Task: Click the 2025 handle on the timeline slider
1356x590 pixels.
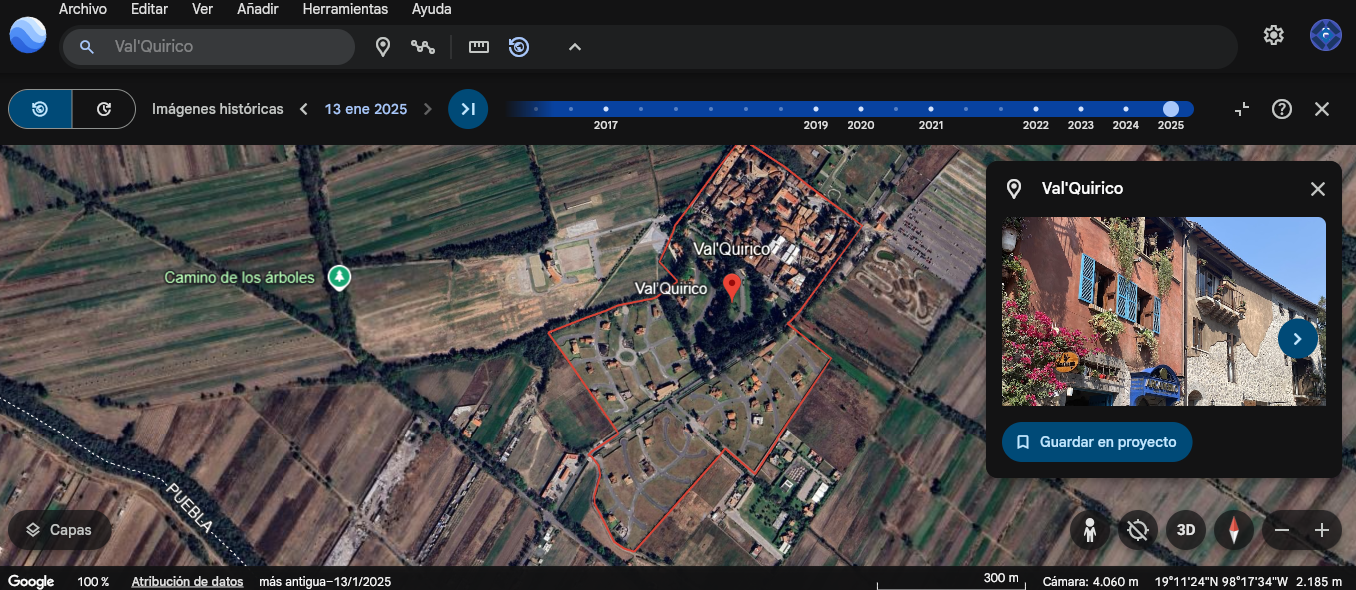Action: [x=1171, y=109]
